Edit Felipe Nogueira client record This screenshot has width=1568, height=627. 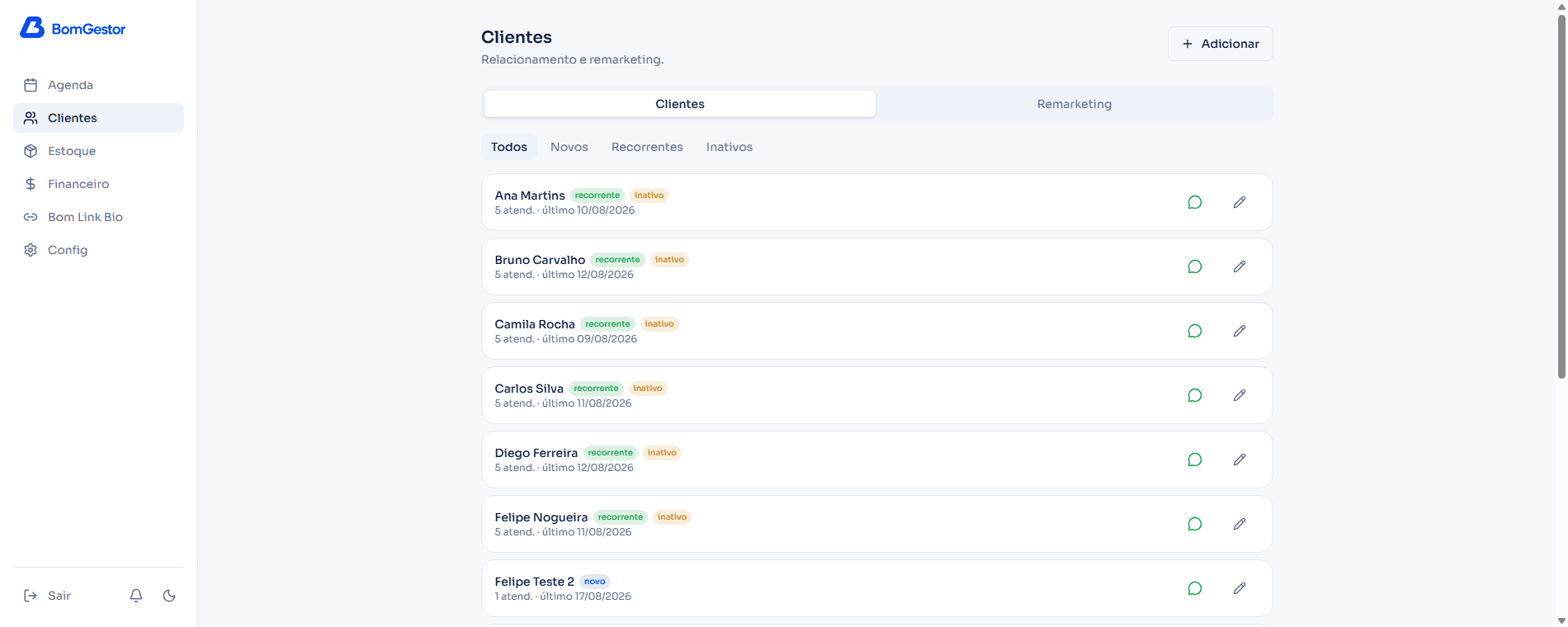click(x=1240, y=524)
